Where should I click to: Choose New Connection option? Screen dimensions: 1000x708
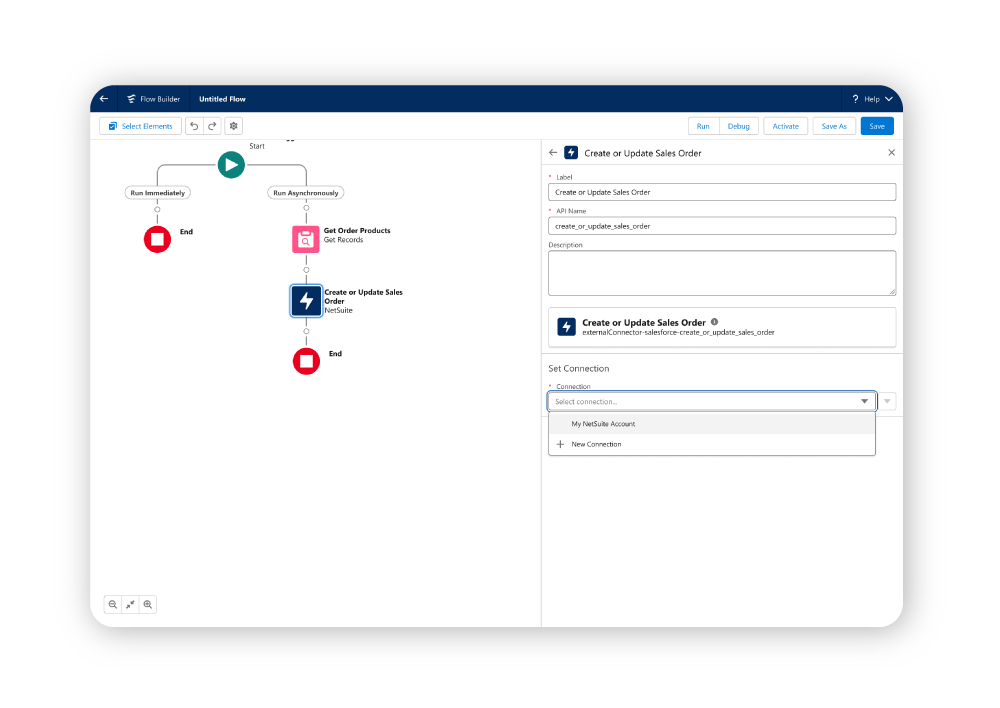click(712, 444)
